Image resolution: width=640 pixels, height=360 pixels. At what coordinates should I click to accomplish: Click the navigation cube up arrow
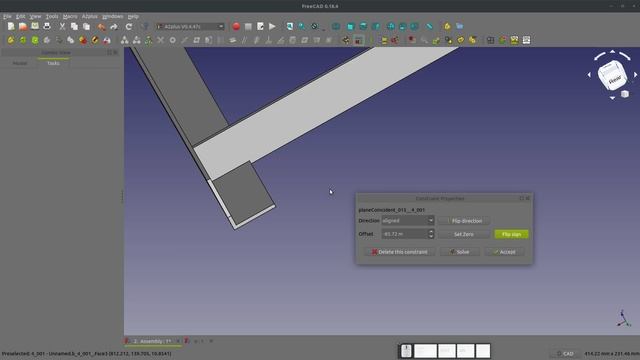(612, 52)
